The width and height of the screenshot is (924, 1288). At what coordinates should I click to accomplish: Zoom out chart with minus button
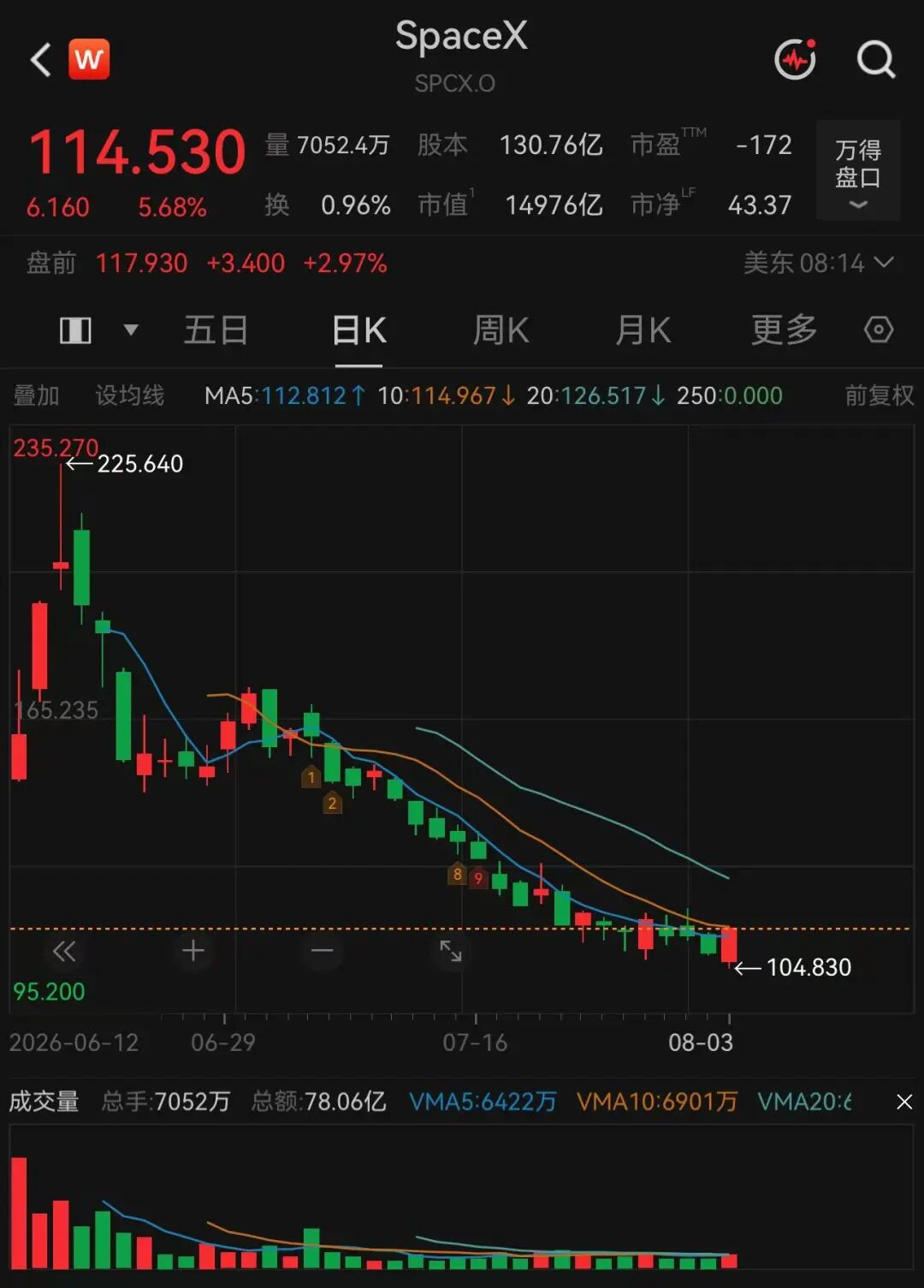pyautogui.click(x=323, y=951)
